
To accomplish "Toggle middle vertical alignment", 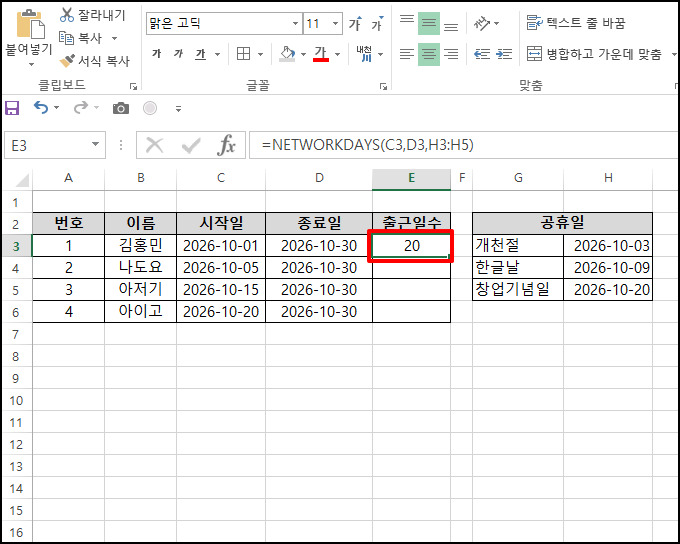I will pos(429,23).
